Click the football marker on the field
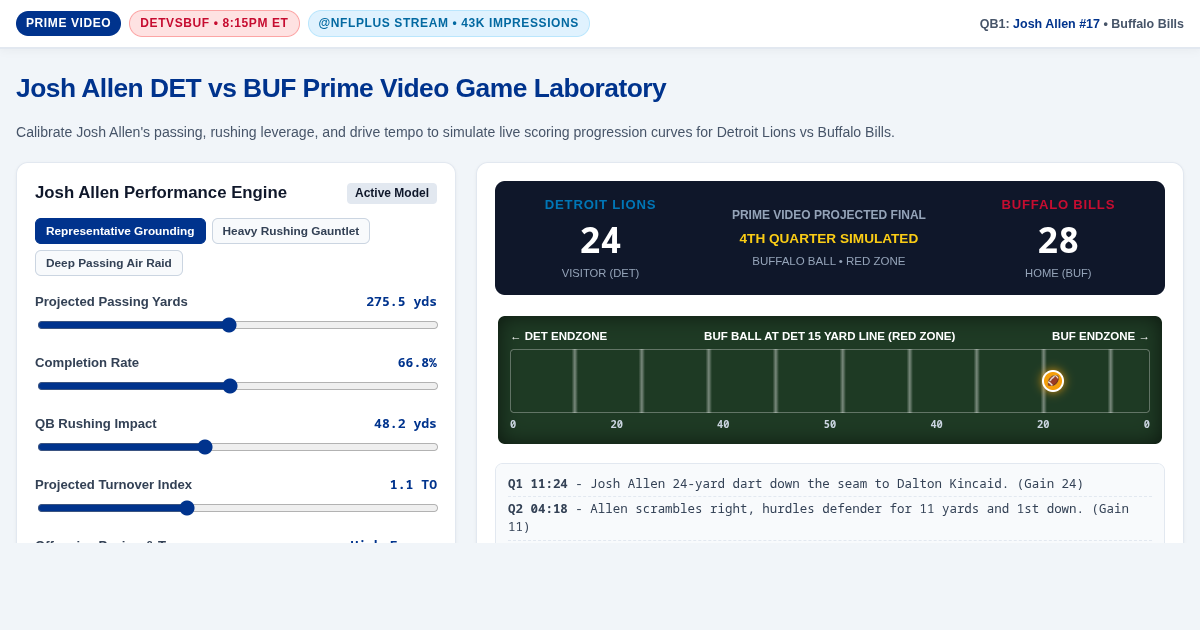This screenshot has width=1200, height=630. 1053,381
